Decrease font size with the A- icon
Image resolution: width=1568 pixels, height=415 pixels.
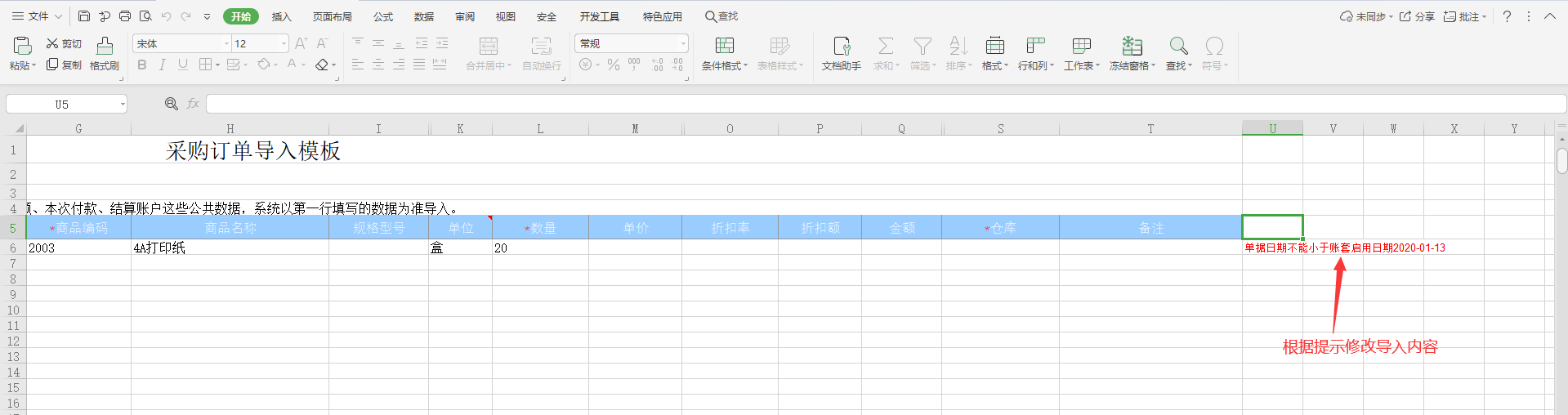322,43
